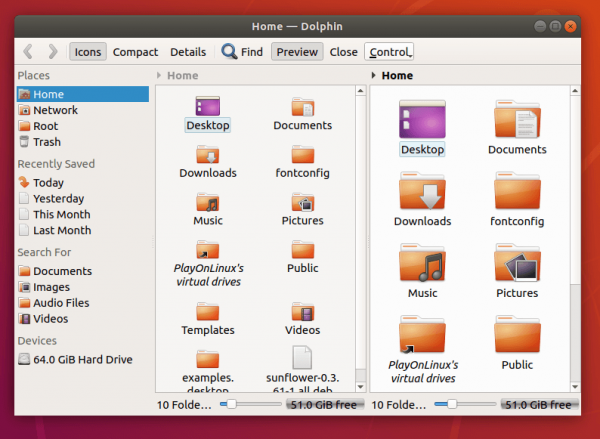Select Desktop folder in right pane
Screen dimensions: 600x439
click(422, 128)
